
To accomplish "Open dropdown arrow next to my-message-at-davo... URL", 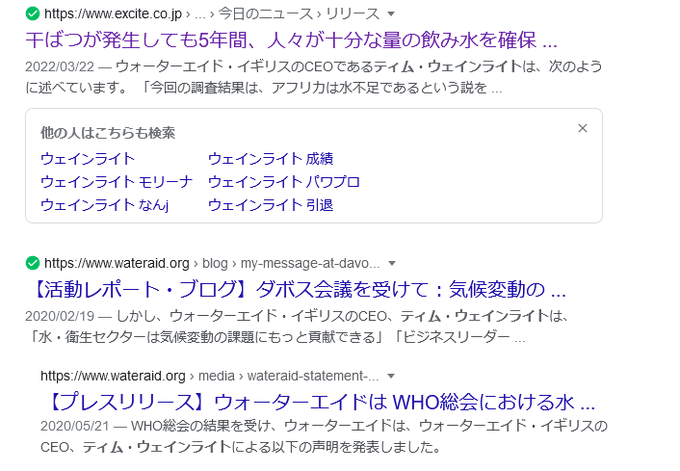I will pos(392,263).
